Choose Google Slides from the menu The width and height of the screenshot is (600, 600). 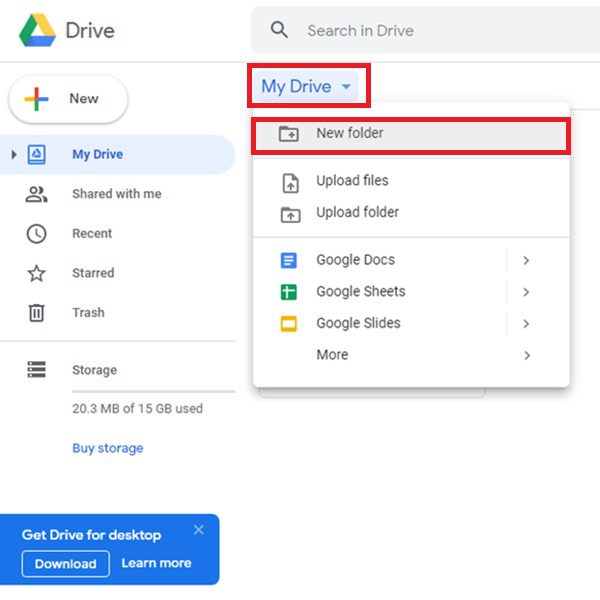[411, 324]
